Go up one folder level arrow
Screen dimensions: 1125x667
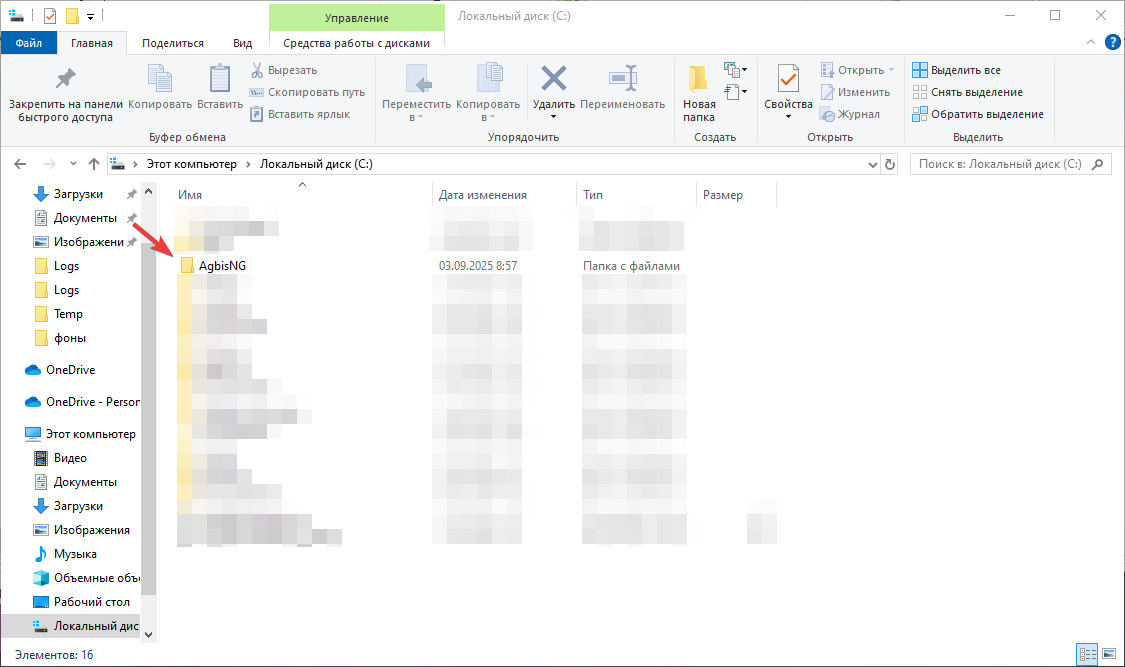[93, 164]
